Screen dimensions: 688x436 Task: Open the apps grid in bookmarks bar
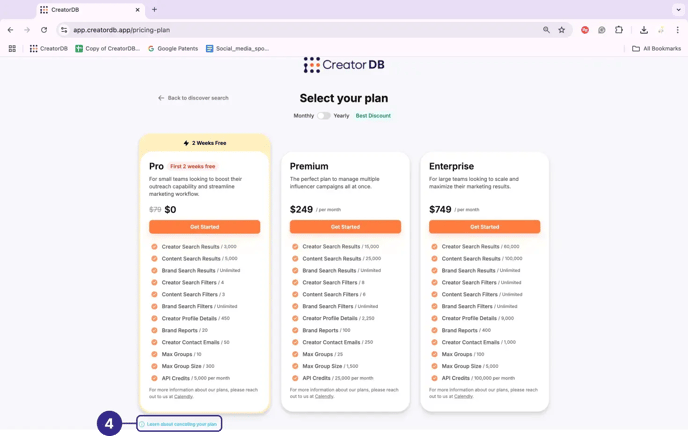pos(12,49)
